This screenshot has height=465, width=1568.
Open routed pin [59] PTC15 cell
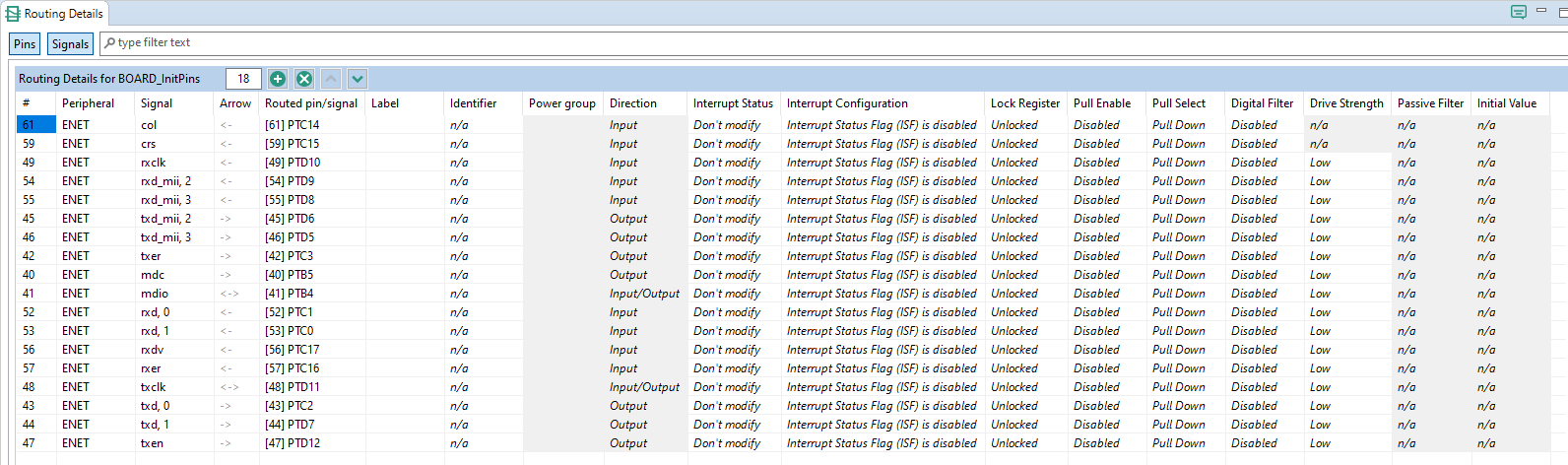coord(312,144)
